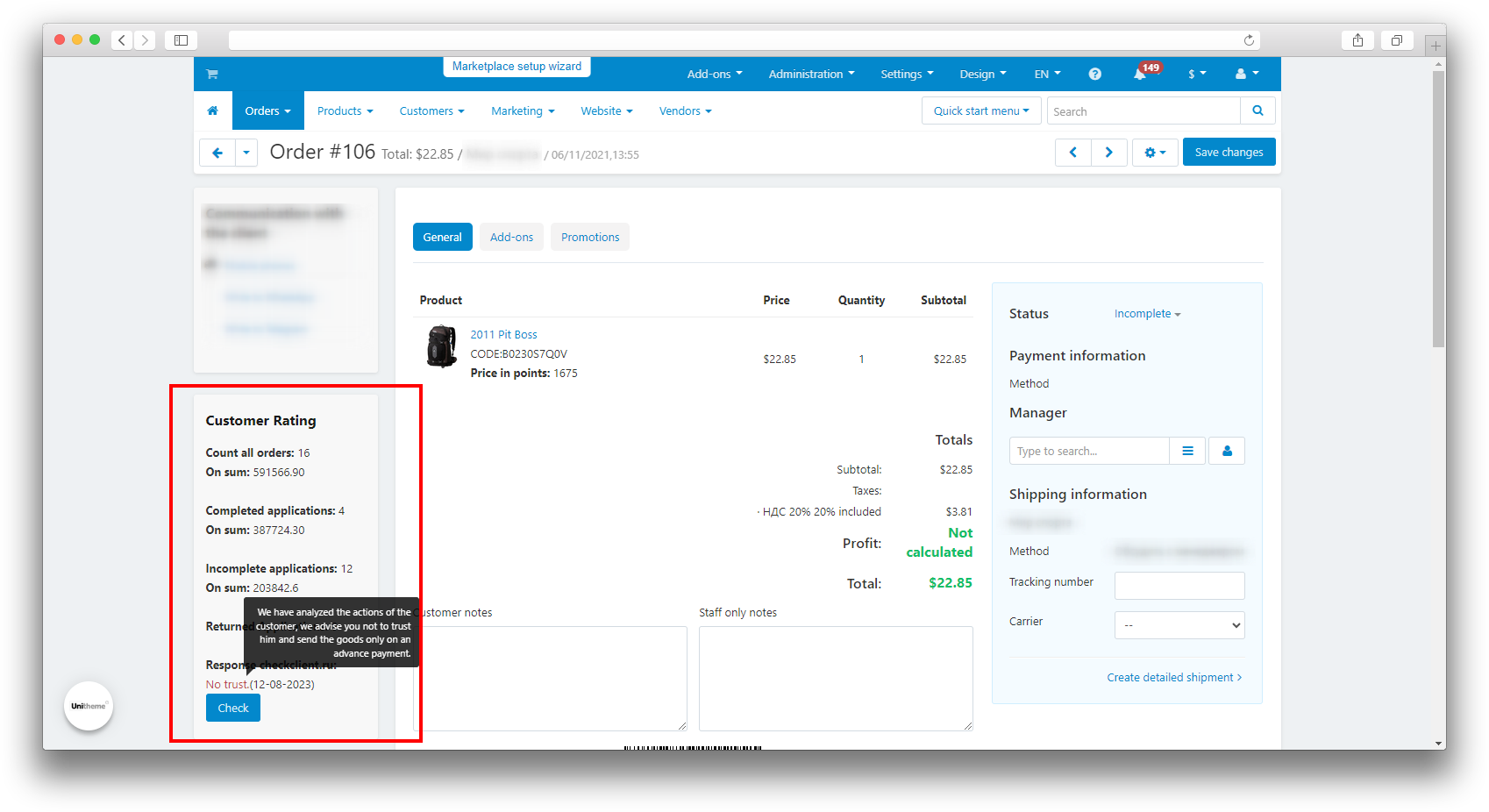Open the notifications bell icon
This screenshot has width=1489, height=812.
[x=1139, y=75]
